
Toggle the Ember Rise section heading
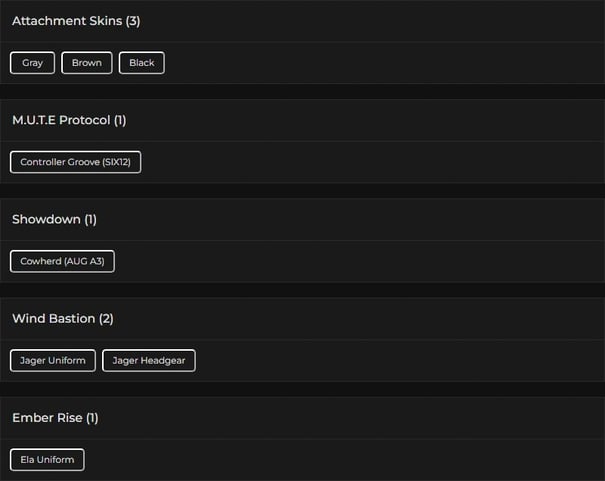[47, 417]
